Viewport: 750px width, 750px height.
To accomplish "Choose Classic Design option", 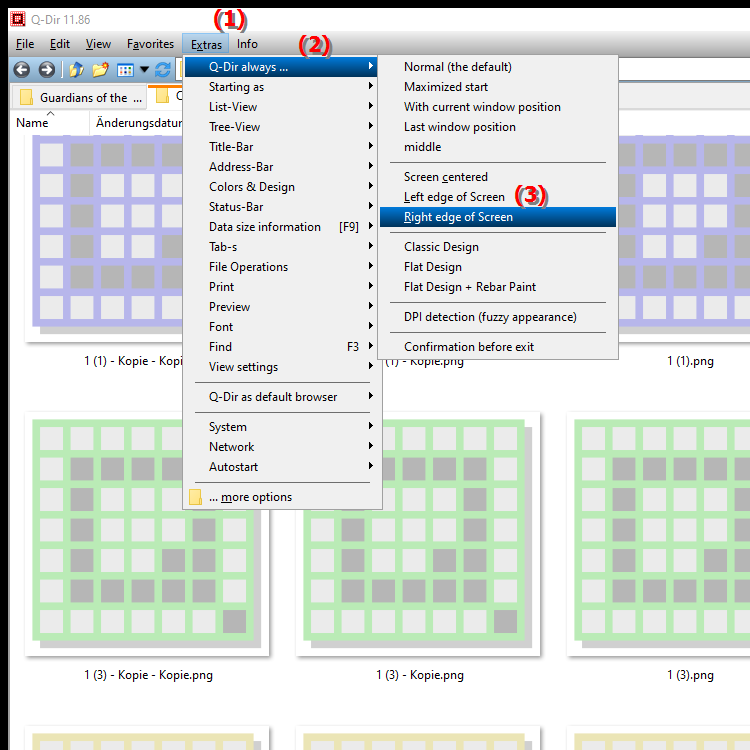I will (x=497, y=247).
